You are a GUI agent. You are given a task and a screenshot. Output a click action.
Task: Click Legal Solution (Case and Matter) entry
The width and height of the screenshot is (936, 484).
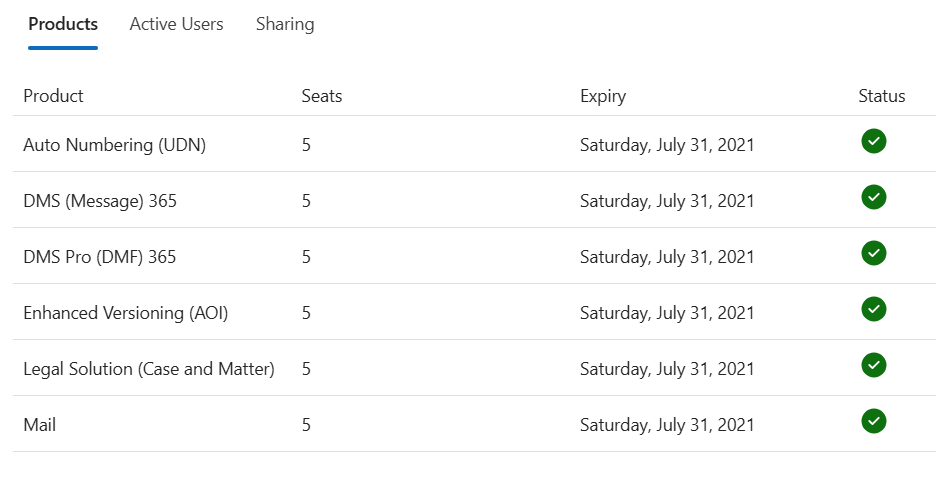[149, 369]
